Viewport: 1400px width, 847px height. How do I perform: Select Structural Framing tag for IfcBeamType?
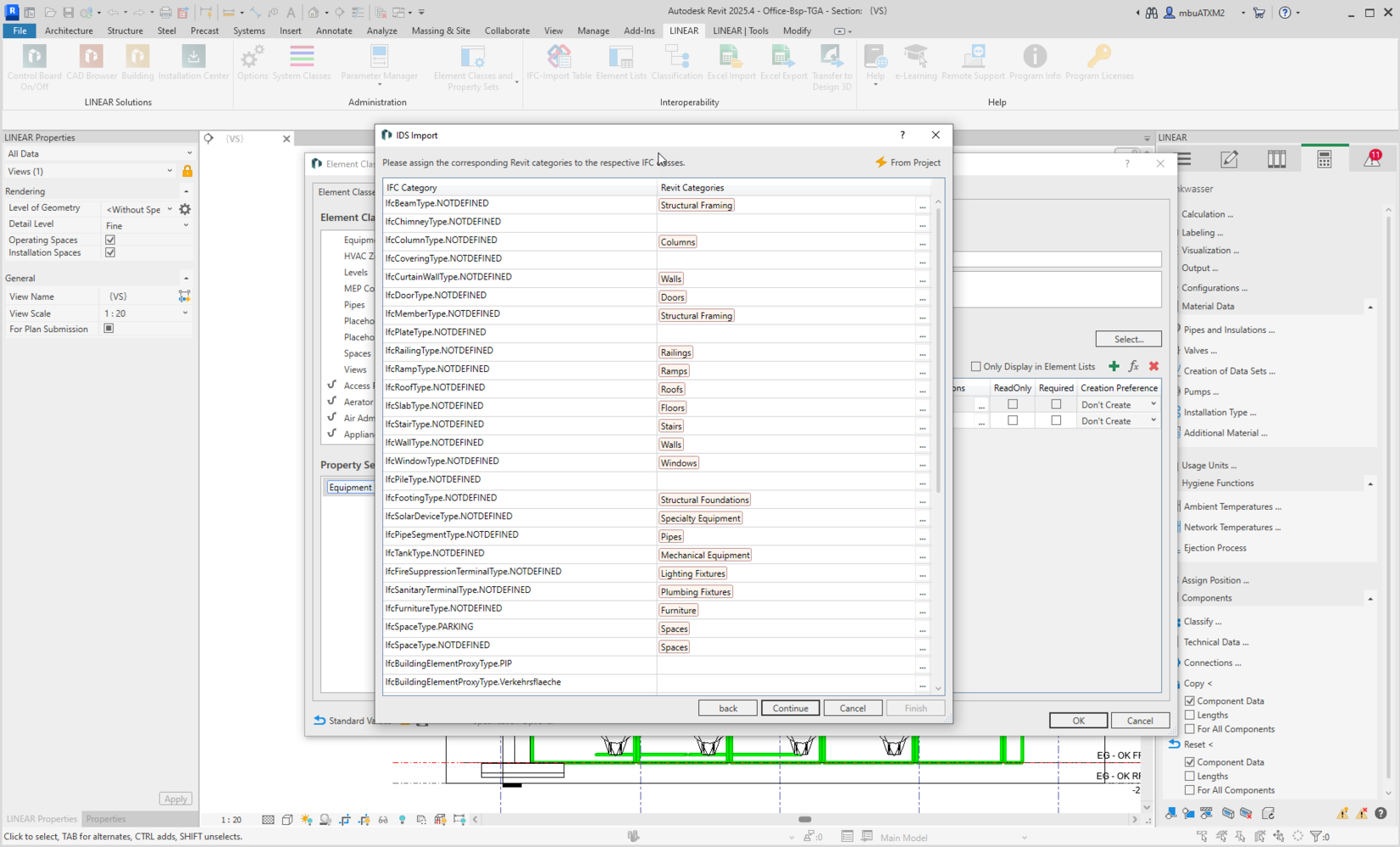point(697,205)
